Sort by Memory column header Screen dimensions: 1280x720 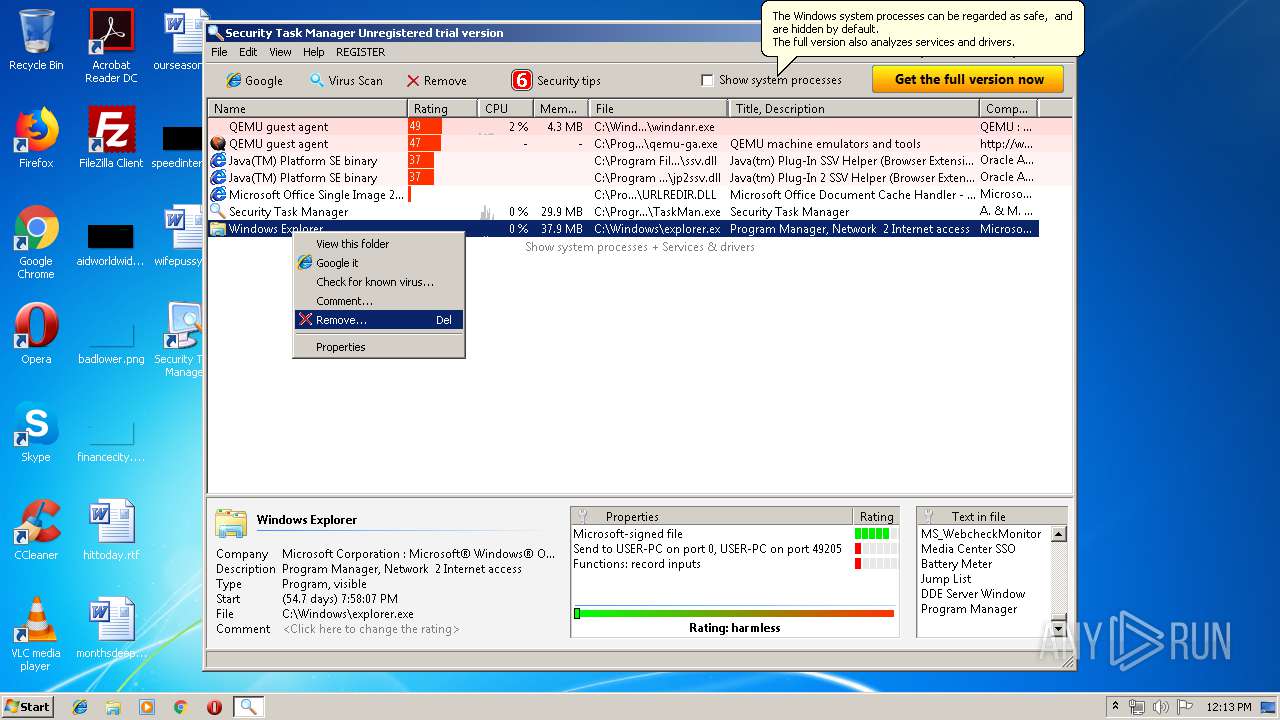pos(560,108)
